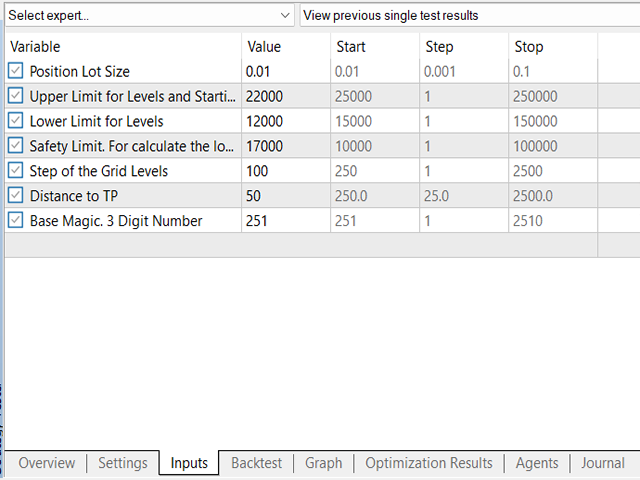Toggle the Base Magic 3 Digit Number checkbox
640x480 pixels.
16,220
